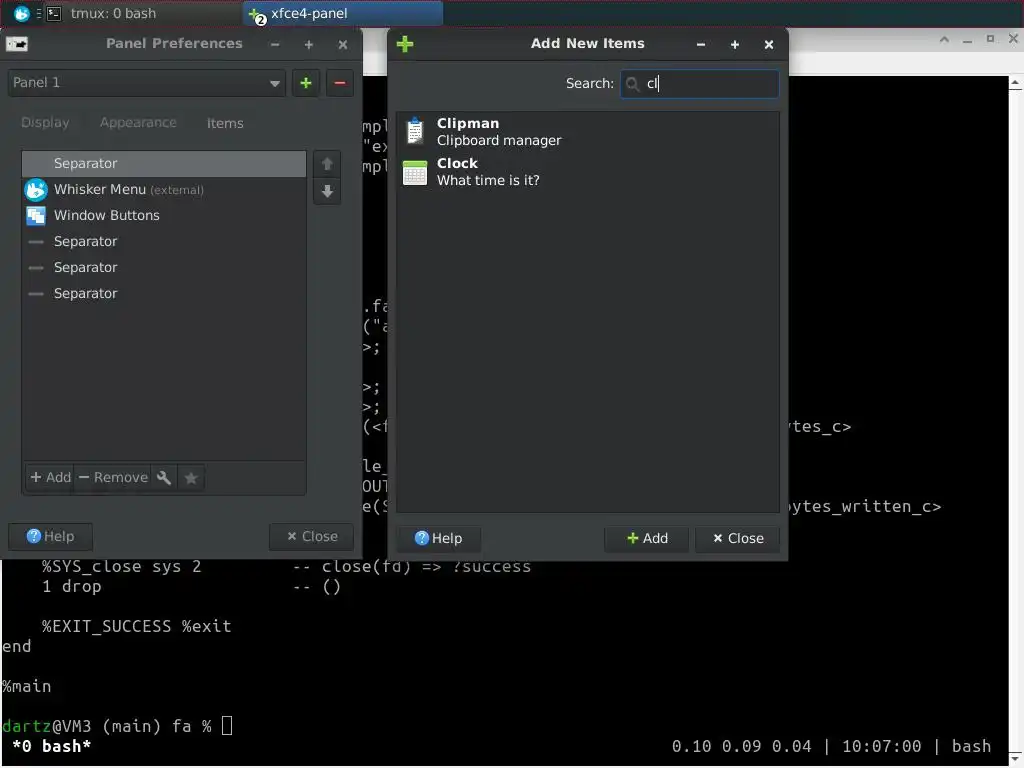Select the highlighted Separator row
The image size is (1024, 768).
(x=164, y=164)
